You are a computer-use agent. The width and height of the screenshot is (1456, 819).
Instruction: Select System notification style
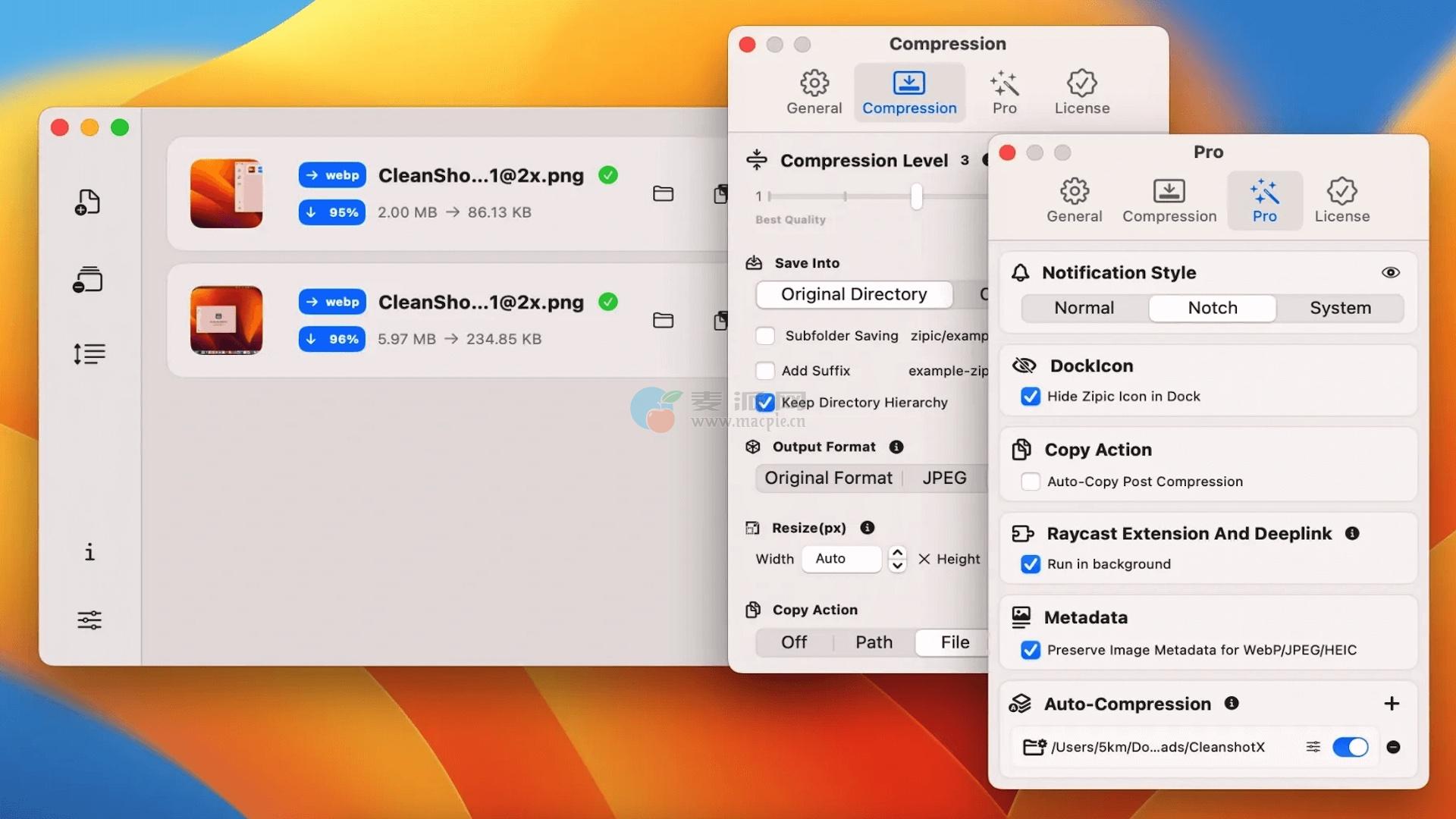pyautogui.click(x=1340, y=308)
